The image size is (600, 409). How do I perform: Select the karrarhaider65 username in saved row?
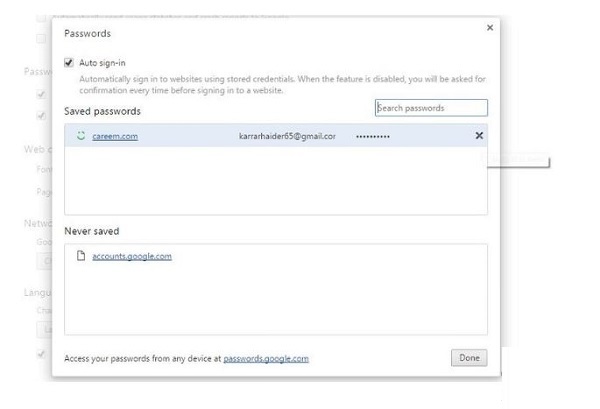(x=286, y=136)
